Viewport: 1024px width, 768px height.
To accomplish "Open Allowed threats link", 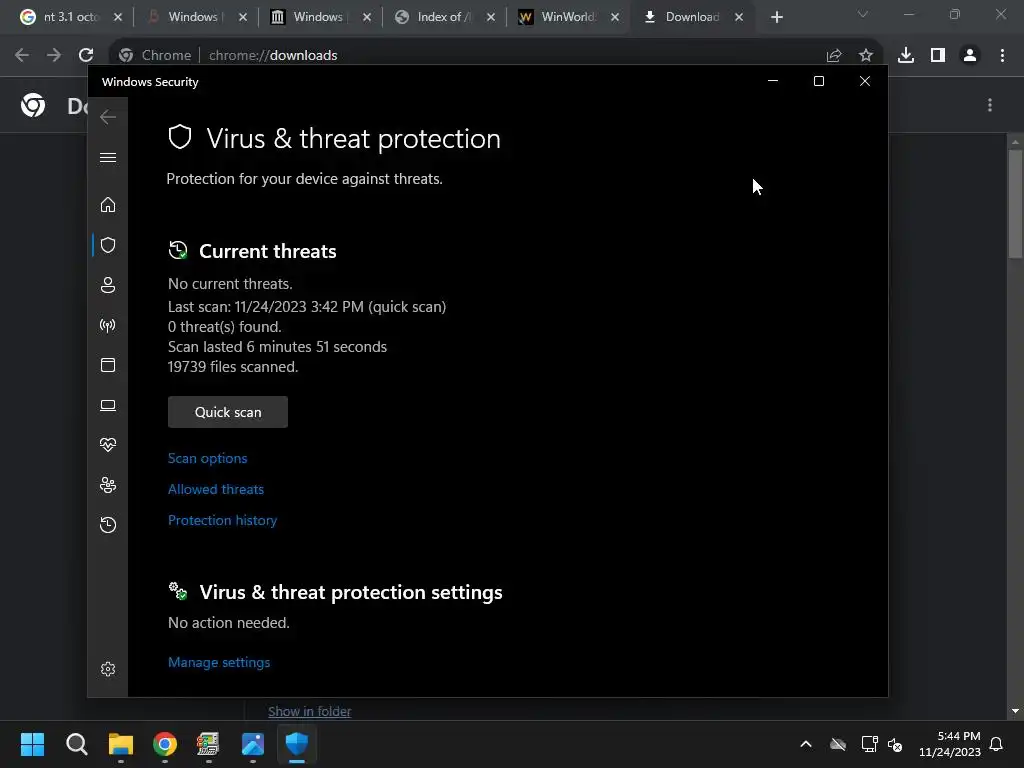I will 216,489.
